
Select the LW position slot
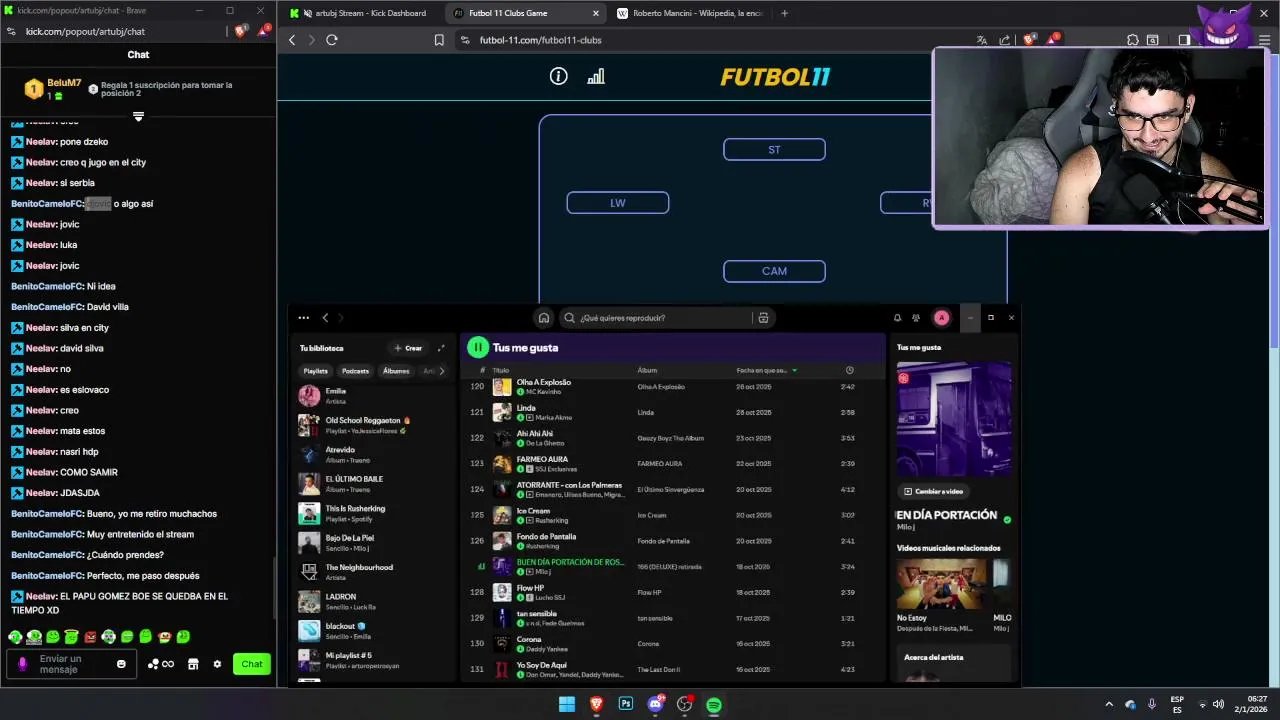[x=618, y=203]
